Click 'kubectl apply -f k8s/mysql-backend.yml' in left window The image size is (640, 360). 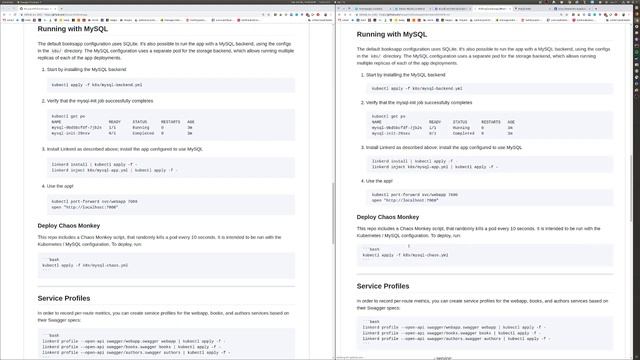[x=97, y=85]
